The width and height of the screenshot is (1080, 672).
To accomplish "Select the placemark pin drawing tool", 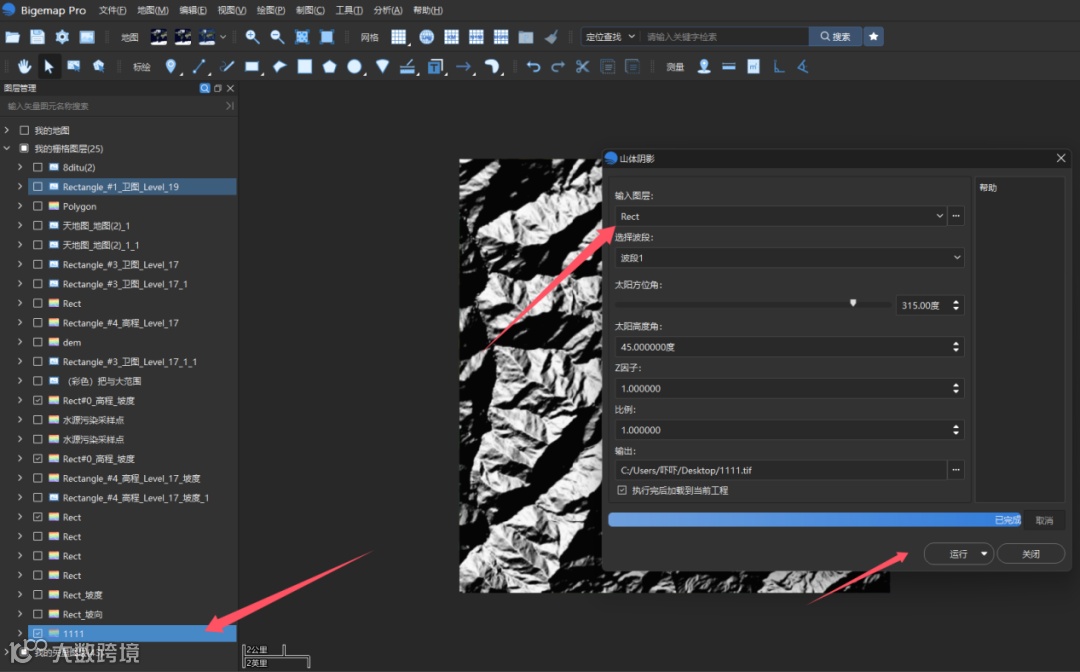I will (171, 67).
